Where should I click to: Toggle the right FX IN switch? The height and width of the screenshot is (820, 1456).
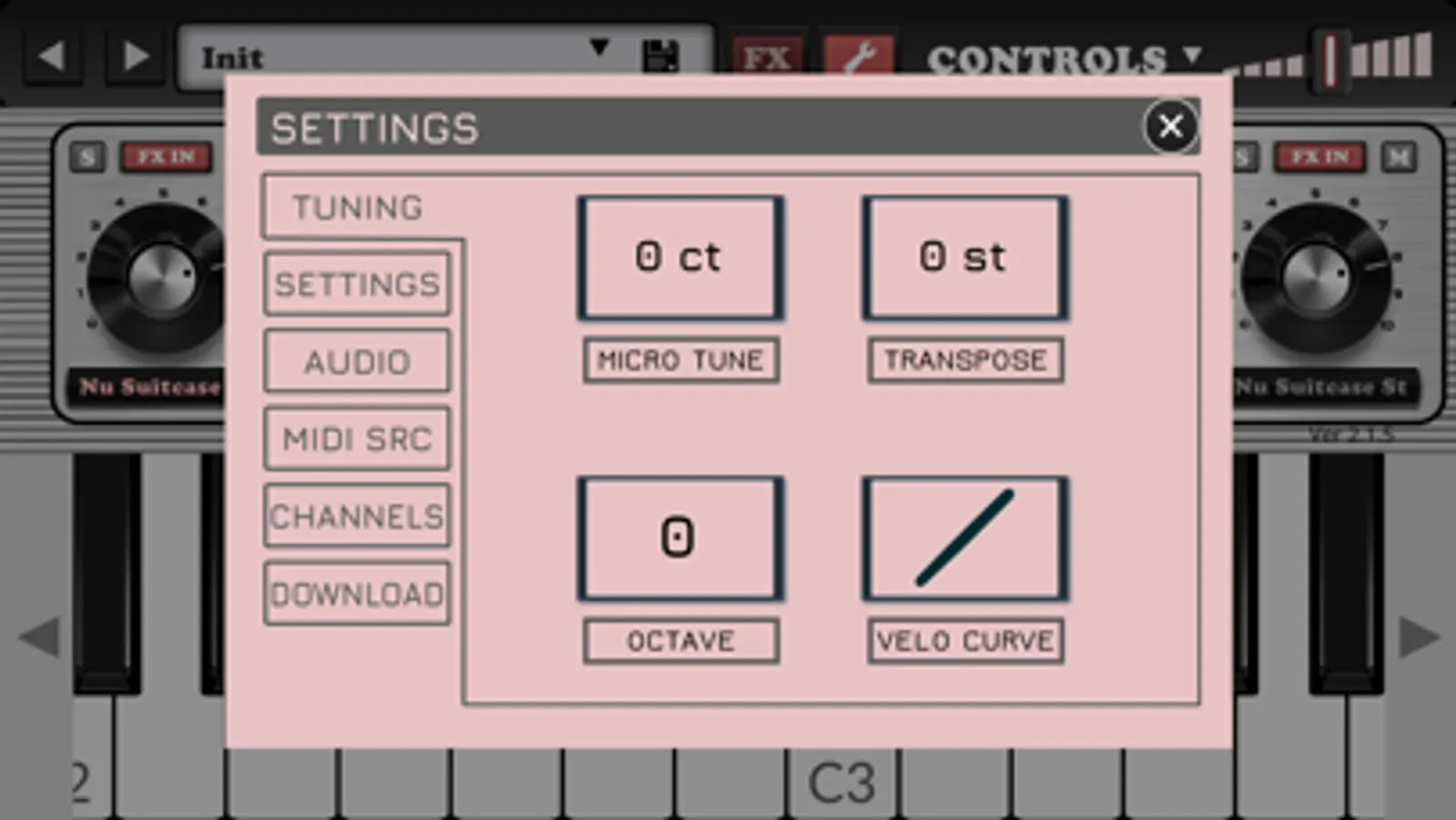pos(1319,157)
